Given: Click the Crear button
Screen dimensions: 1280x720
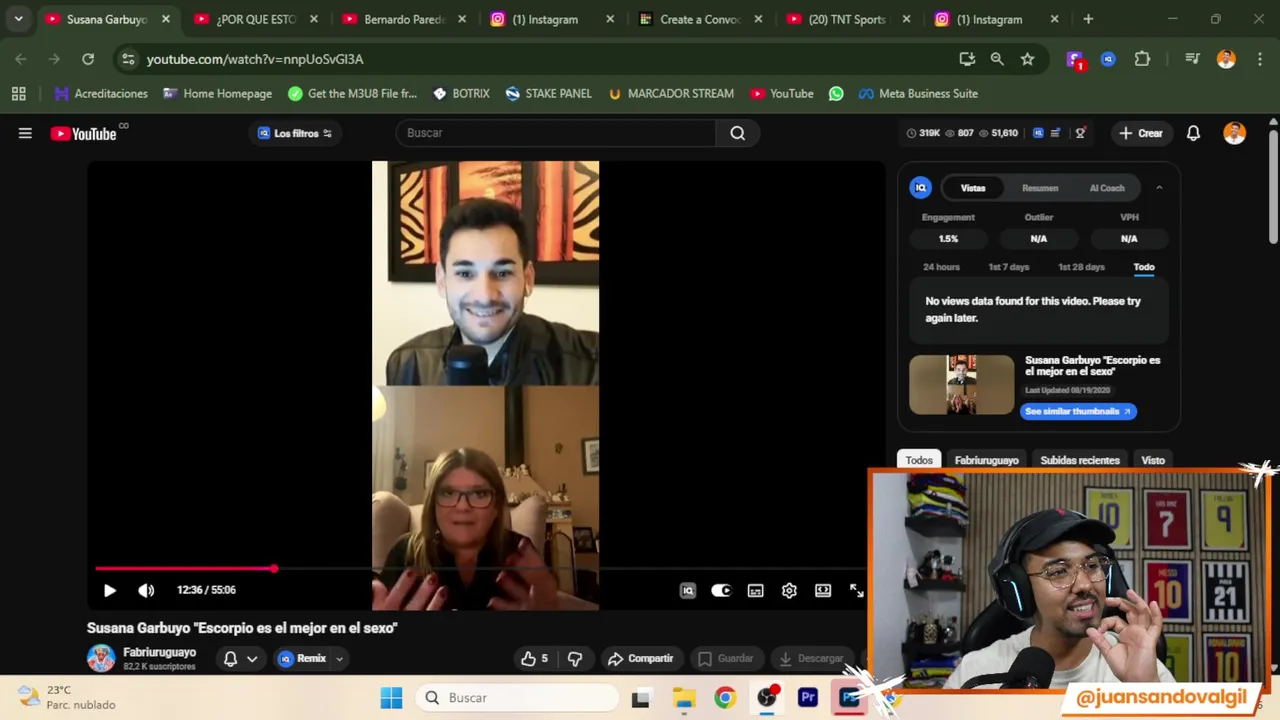Looking at the screenshot, I should click(x=1141, y=133).
